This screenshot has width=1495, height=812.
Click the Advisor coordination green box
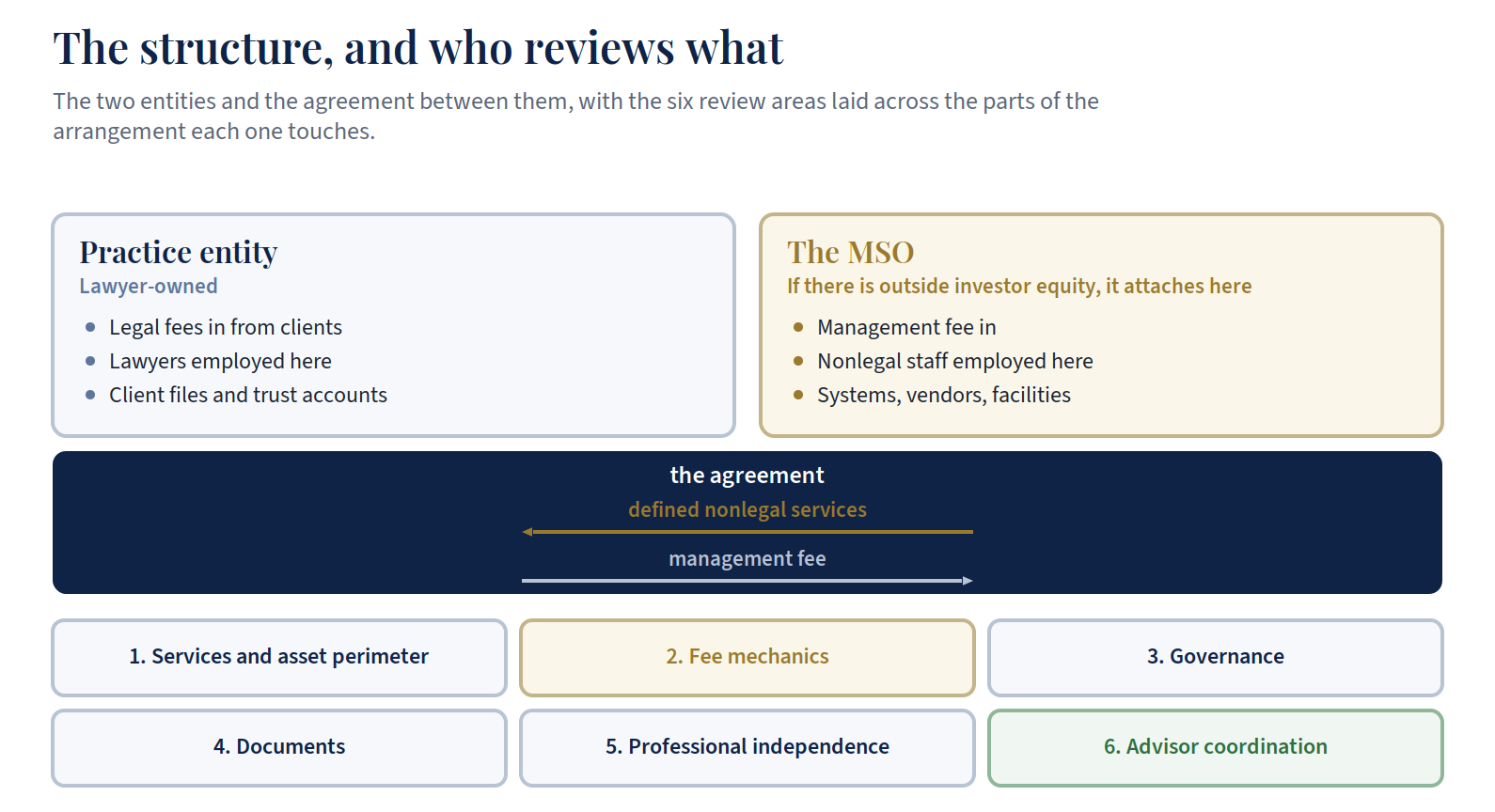pos(1216,747)
